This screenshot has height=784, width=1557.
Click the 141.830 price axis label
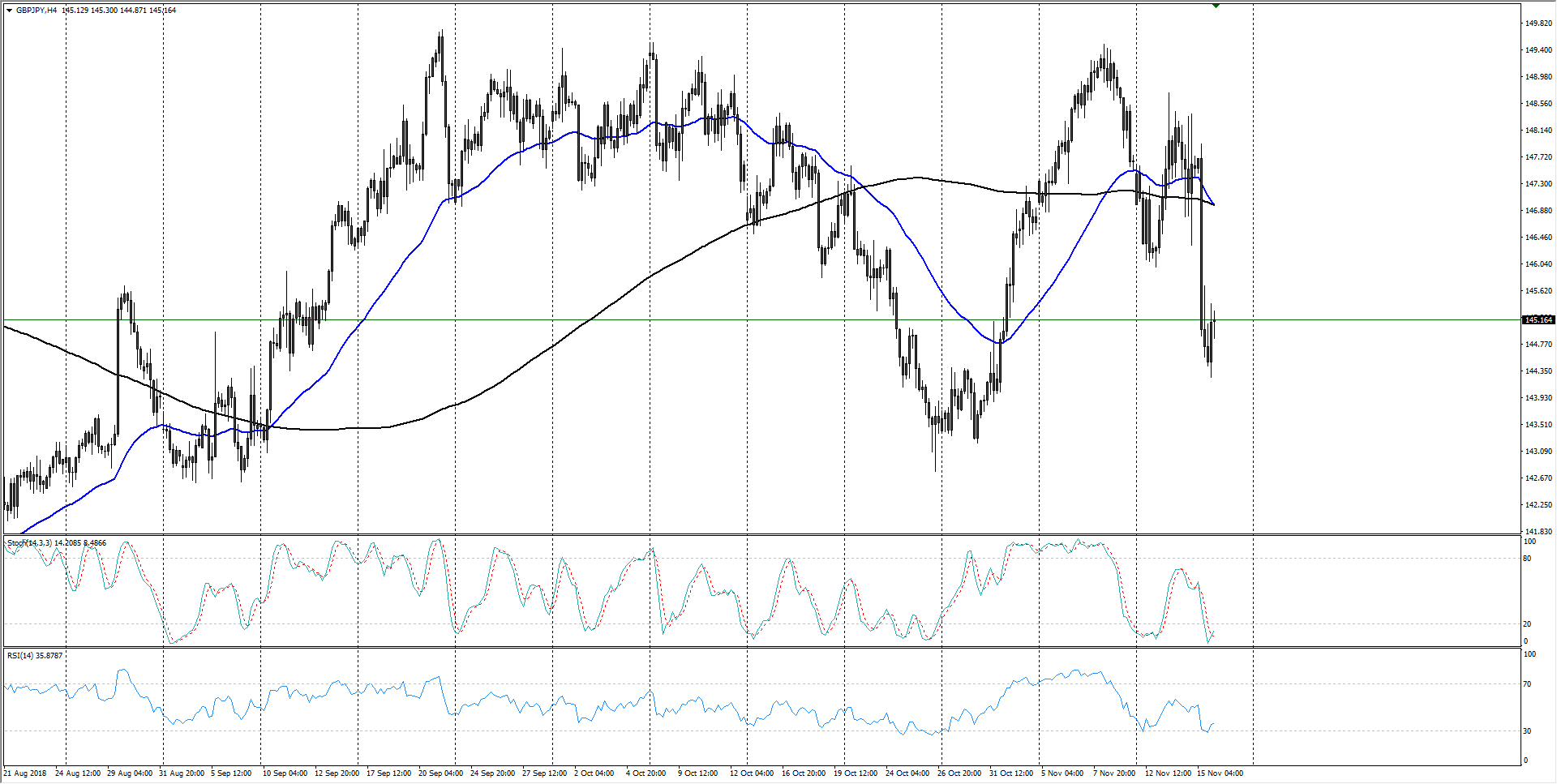click(1538, 532)
